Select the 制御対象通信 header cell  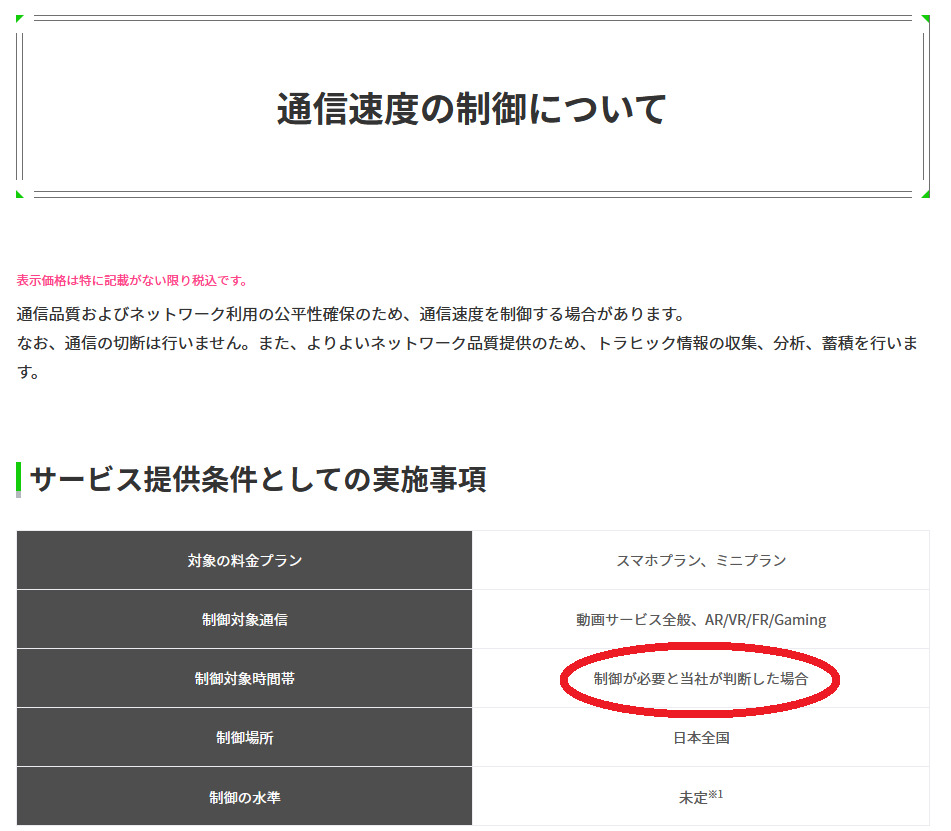click(244, 619)
